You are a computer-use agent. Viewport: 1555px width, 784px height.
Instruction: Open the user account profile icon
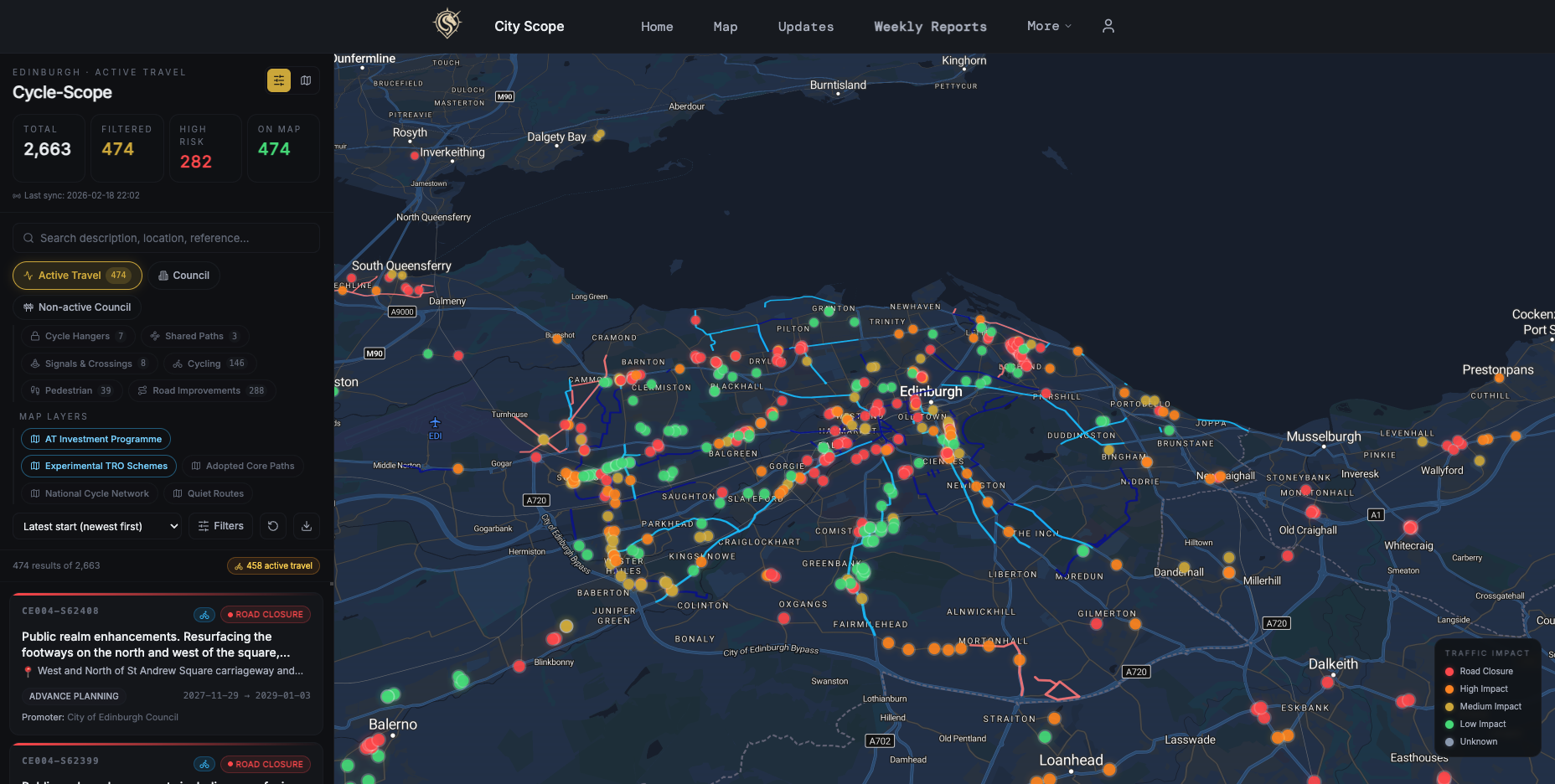1108,26
